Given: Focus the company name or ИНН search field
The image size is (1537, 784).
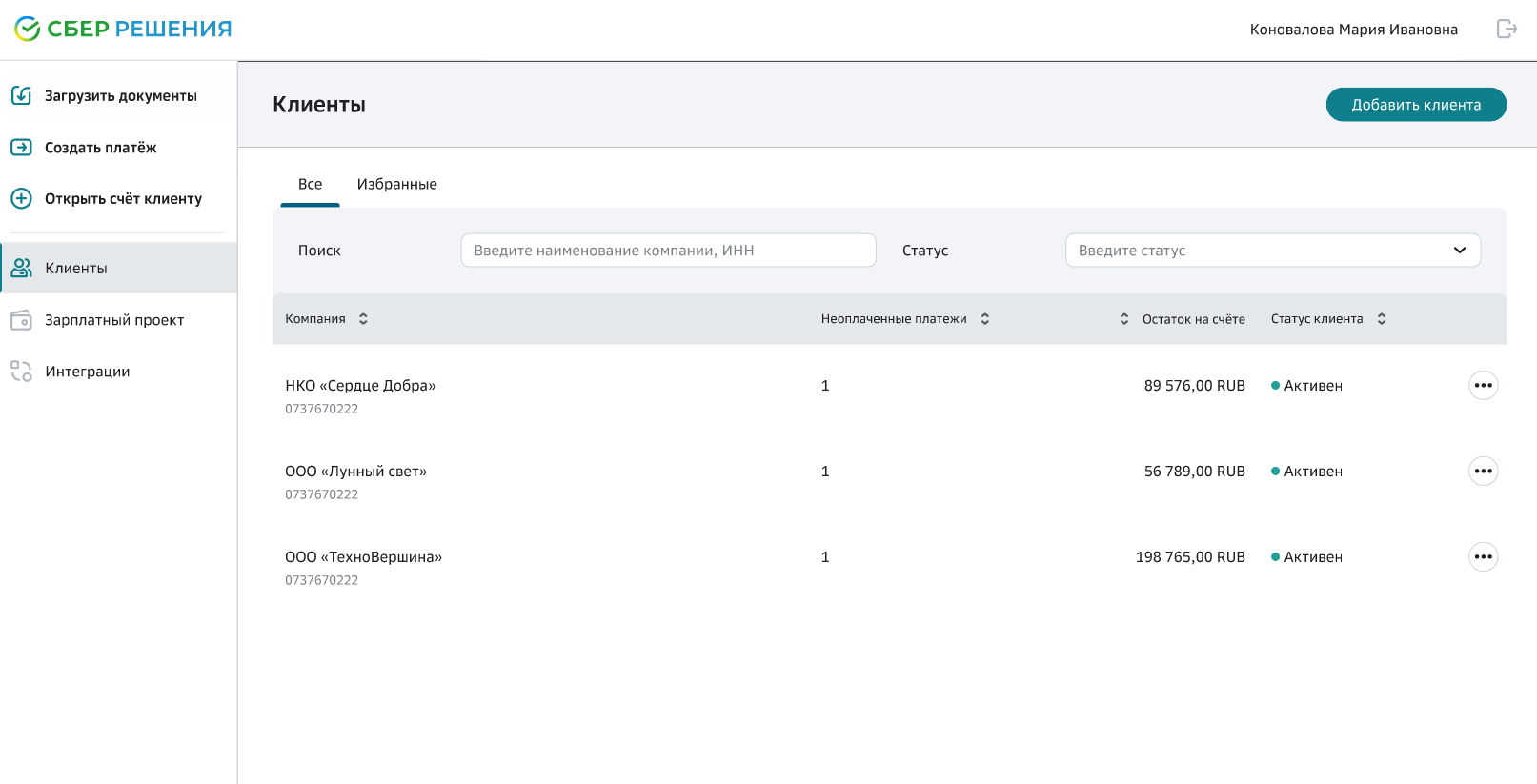Looking at the screenshot, I should (668, 251).
